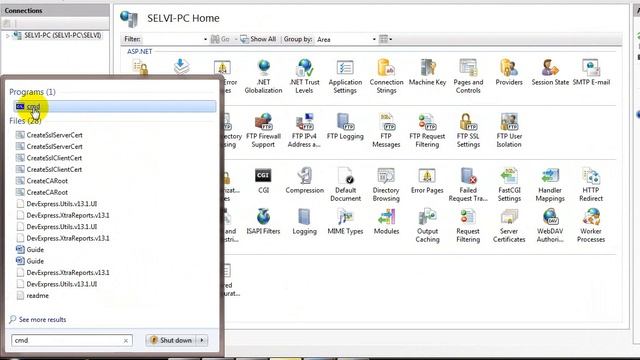Screen dimensions: 640x360
Task: Open Connection Strings feature
Action: [x=386, y=76]
